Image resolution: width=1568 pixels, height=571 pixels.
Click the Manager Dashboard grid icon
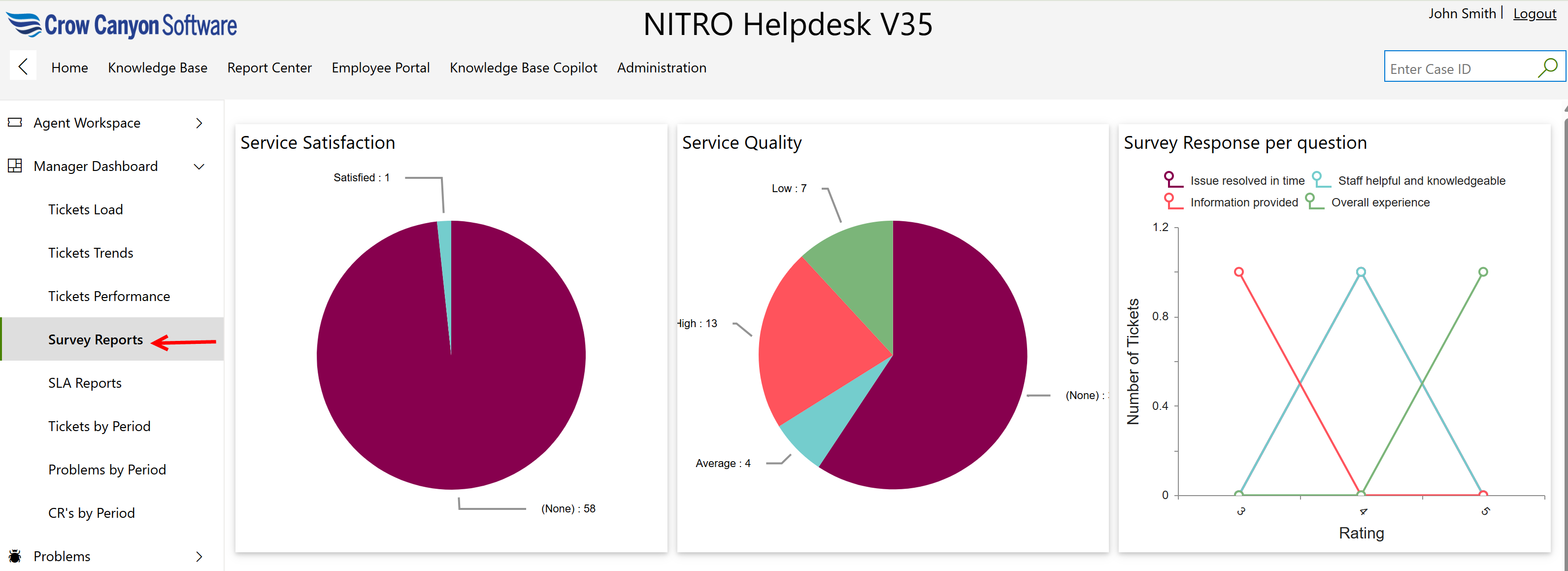(15, 166)
